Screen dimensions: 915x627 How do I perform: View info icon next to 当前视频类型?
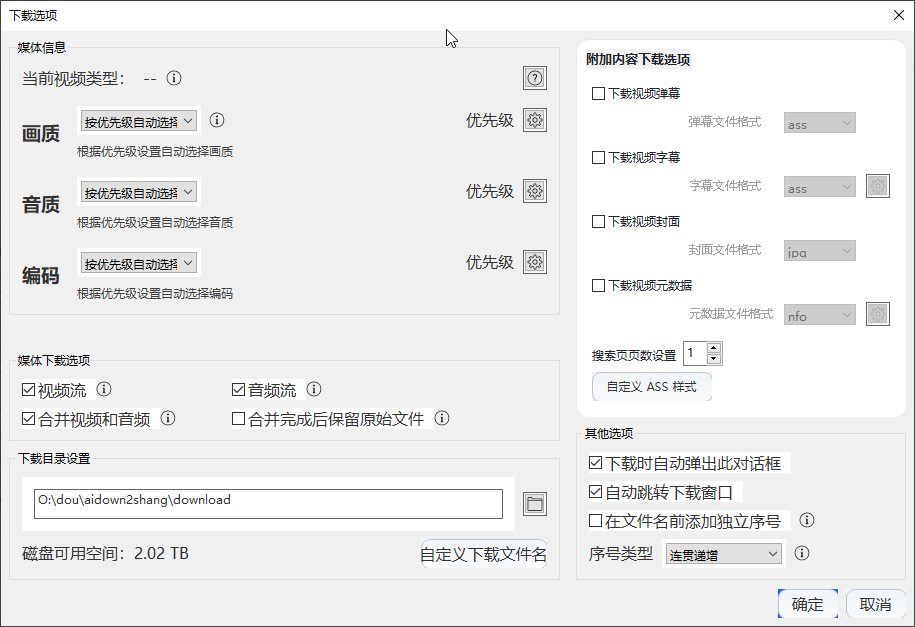(176, 77)
